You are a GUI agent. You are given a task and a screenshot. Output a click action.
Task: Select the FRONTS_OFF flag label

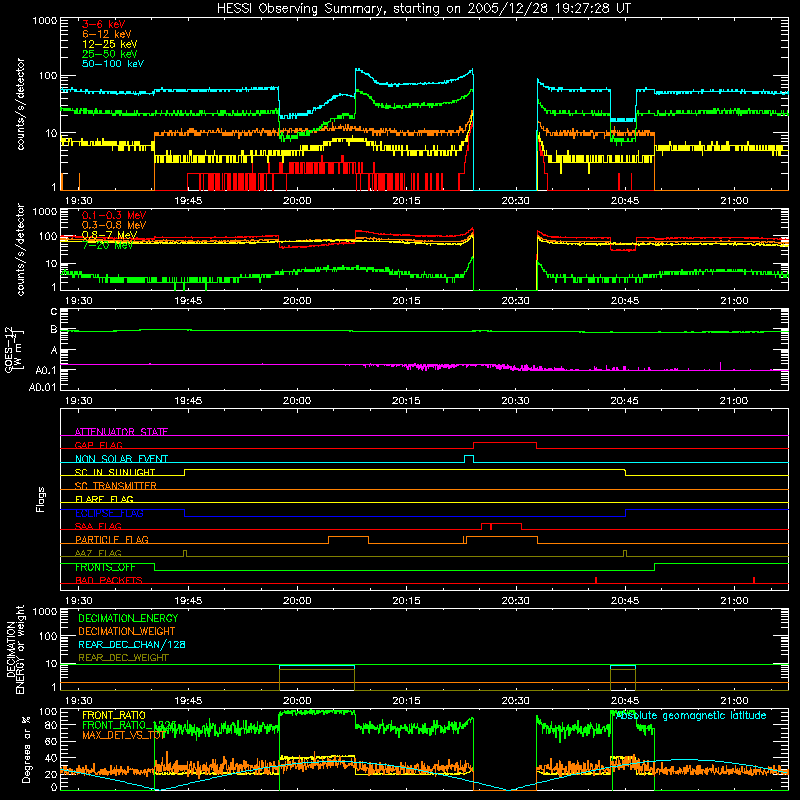coord(105,567)
